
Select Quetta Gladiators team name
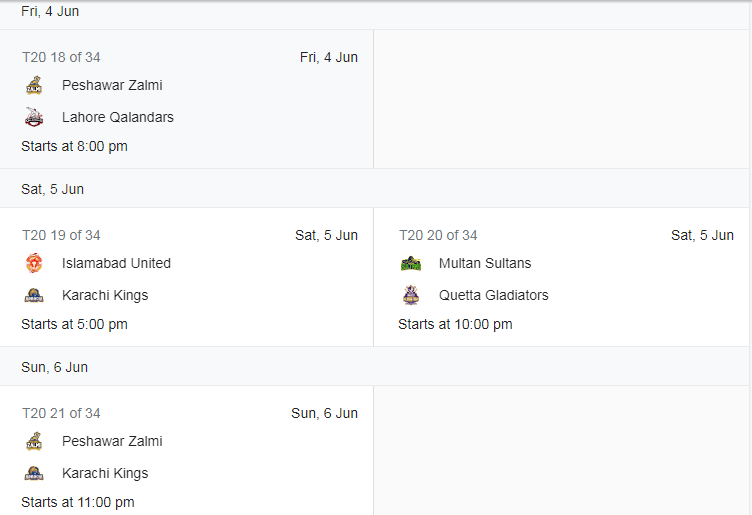point(494,295)
